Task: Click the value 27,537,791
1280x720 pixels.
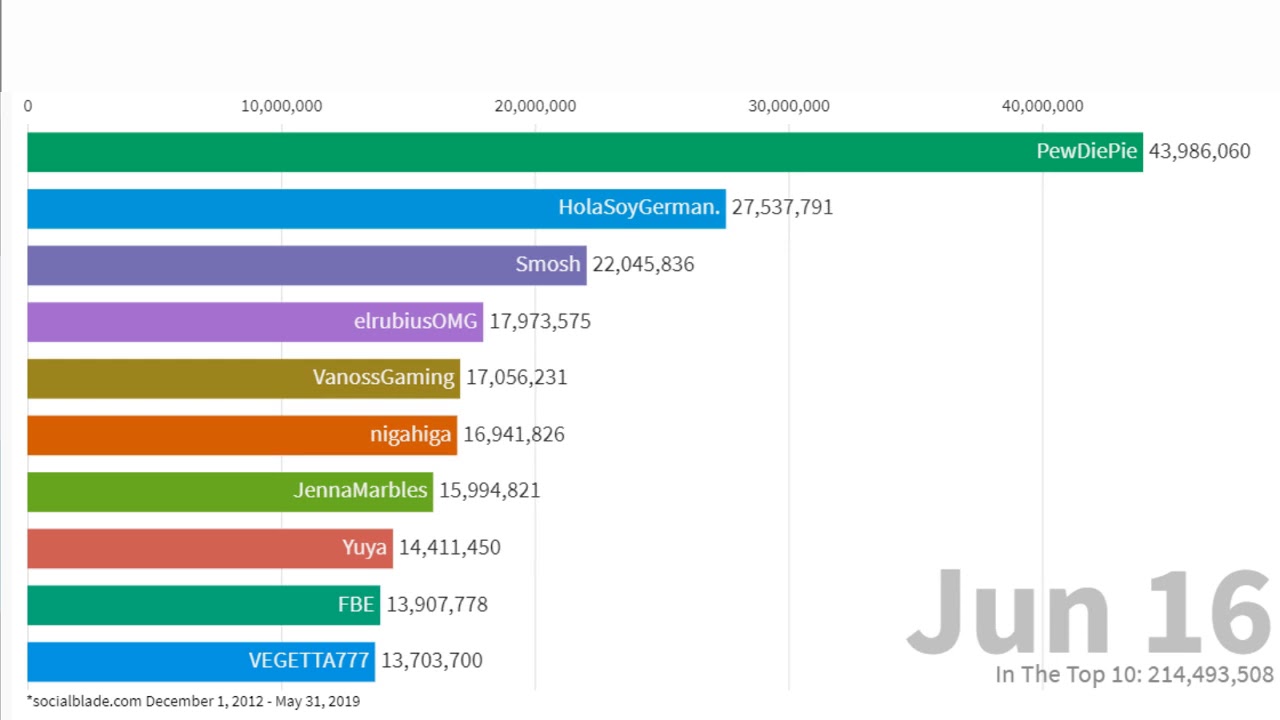Action: click(x=782, y=208)
